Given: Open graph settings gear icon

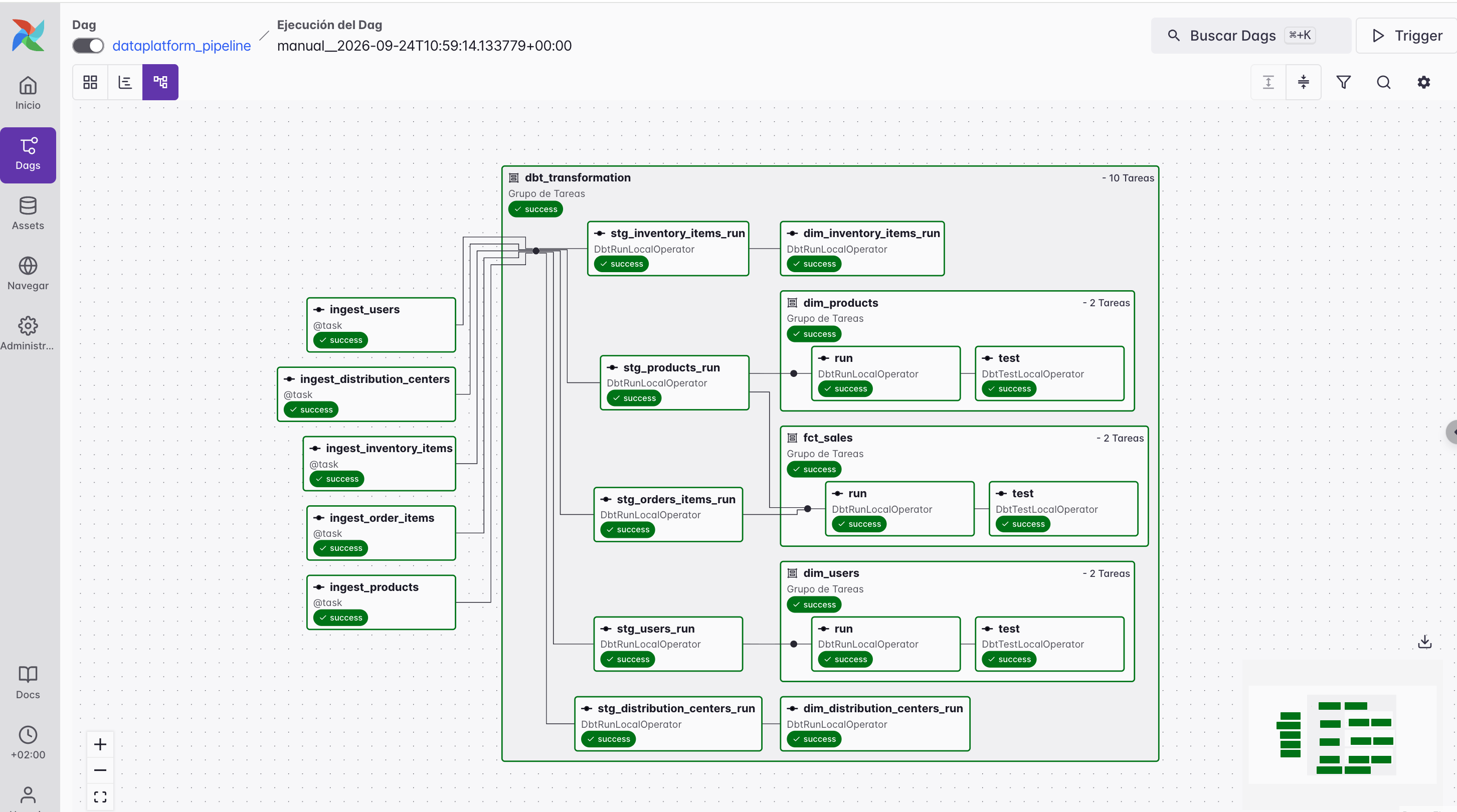Looking at the screenshot, I should click(1423, 82).
